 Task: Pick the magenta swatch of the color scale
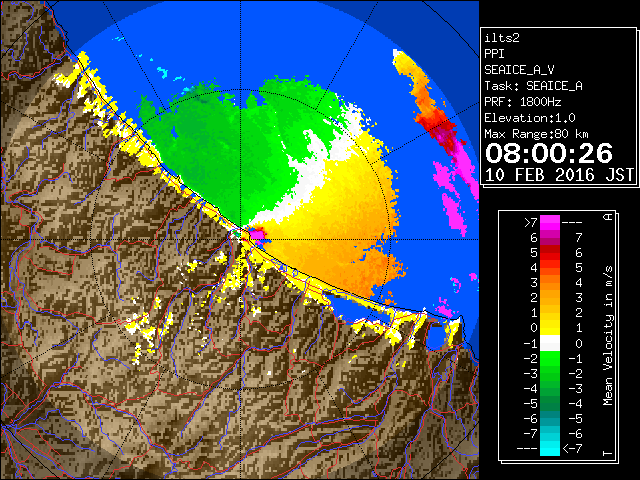[x=550, y=223]
